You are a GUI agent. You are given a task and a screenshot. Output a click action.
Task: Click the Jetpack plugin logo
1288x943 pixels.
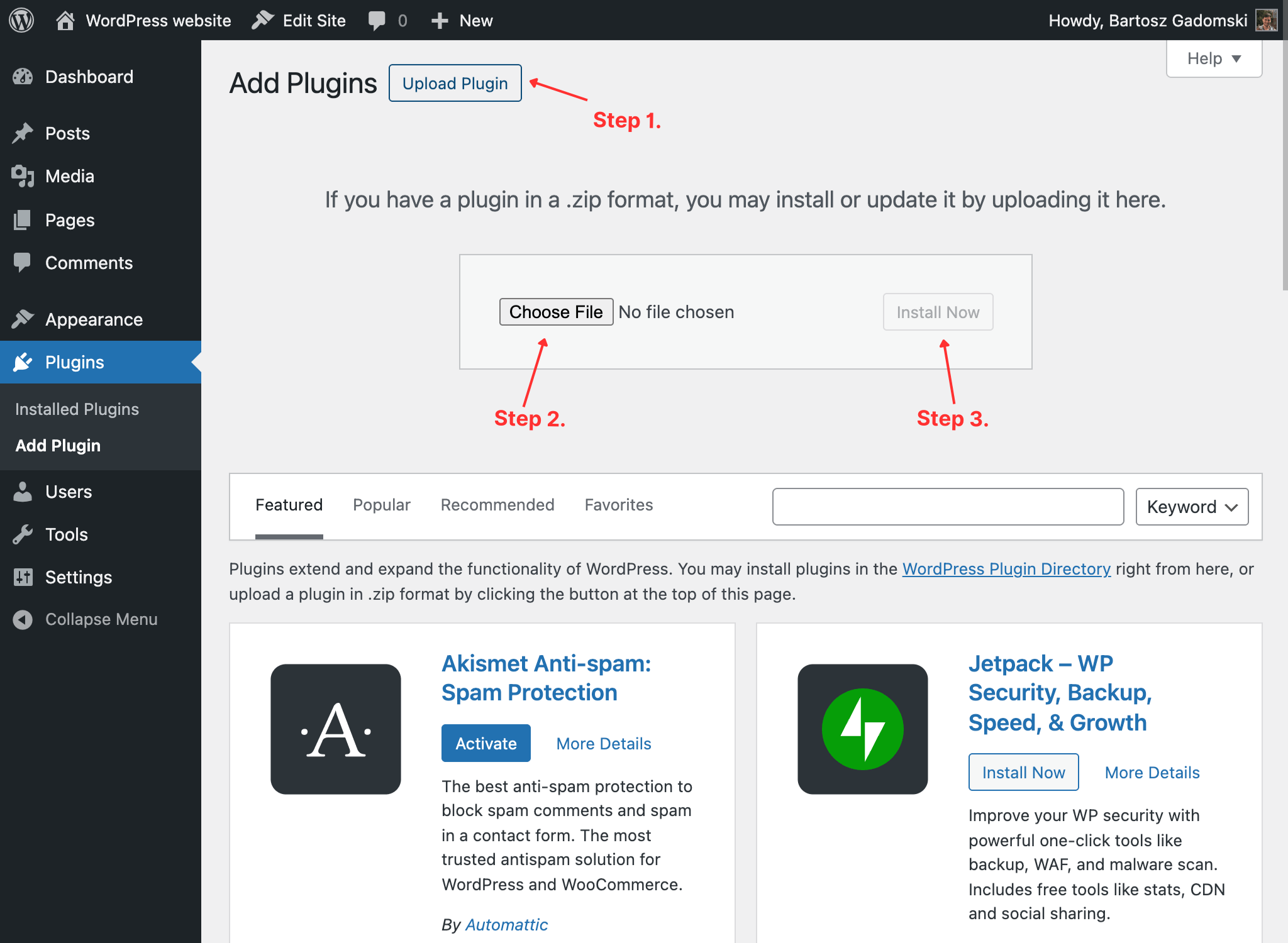(x=863, y=729)
